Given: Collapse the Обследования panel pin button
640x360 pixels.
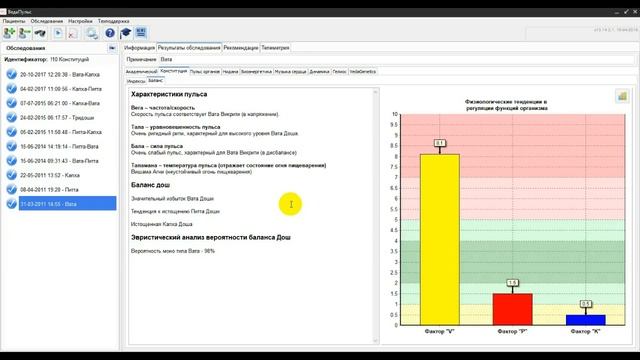Looking at the screenshot, I should pyautogui.click(x=112, y=48).
